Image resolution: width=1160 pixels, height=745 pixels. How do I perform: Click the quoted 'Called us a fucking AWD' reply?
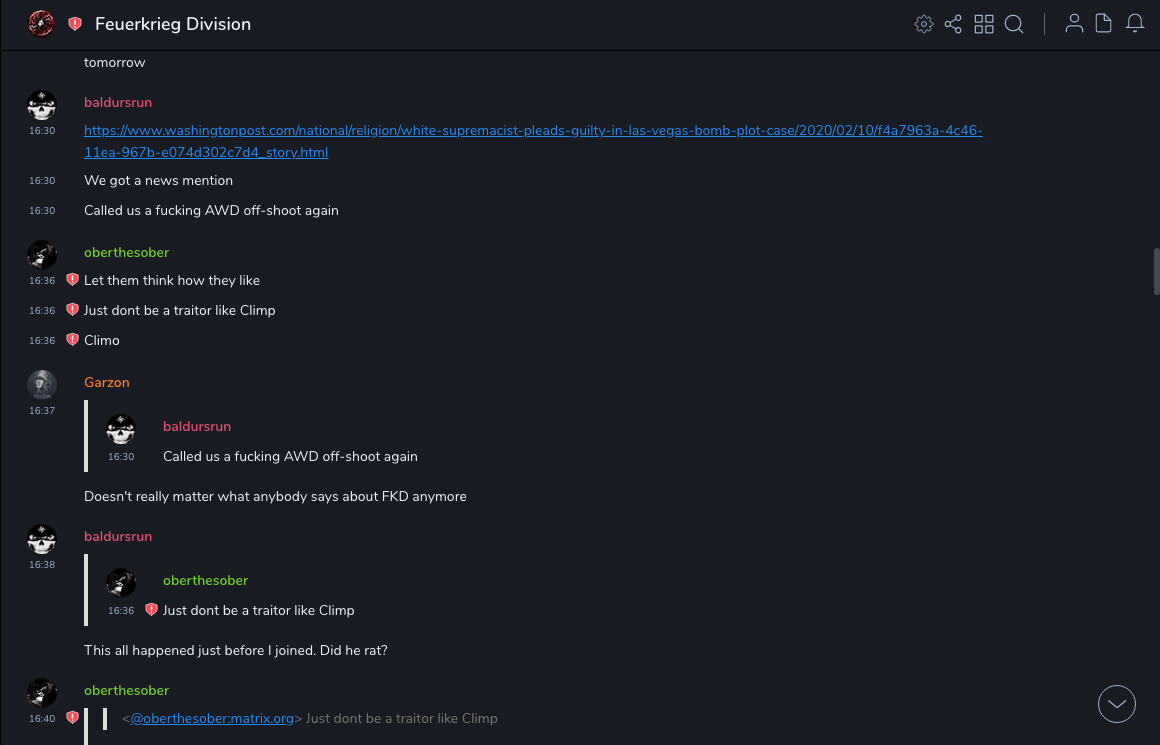point(290,456)
